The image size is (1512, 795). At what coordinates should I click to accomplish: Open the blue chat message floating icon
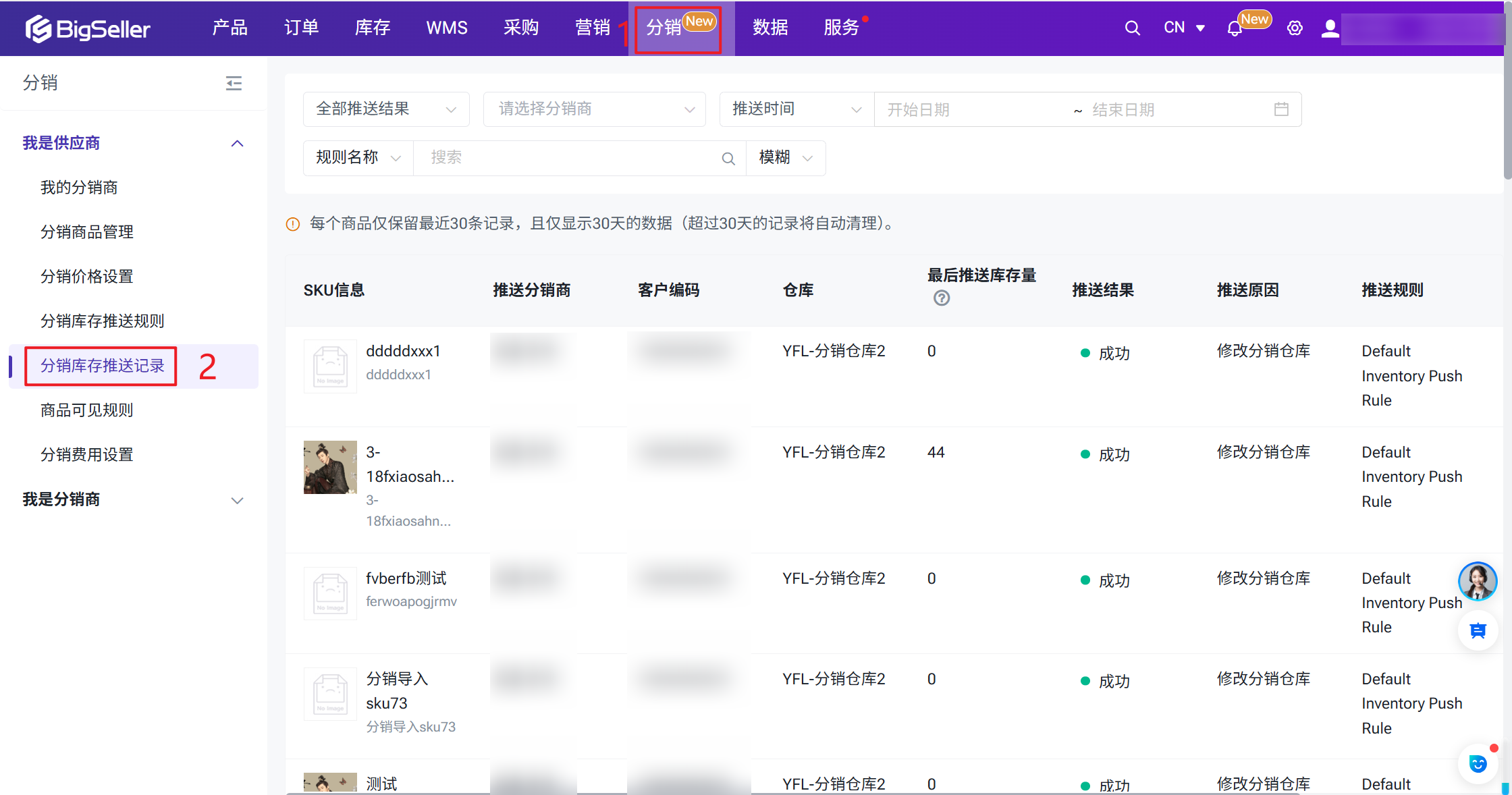(x=1478, y=631)
